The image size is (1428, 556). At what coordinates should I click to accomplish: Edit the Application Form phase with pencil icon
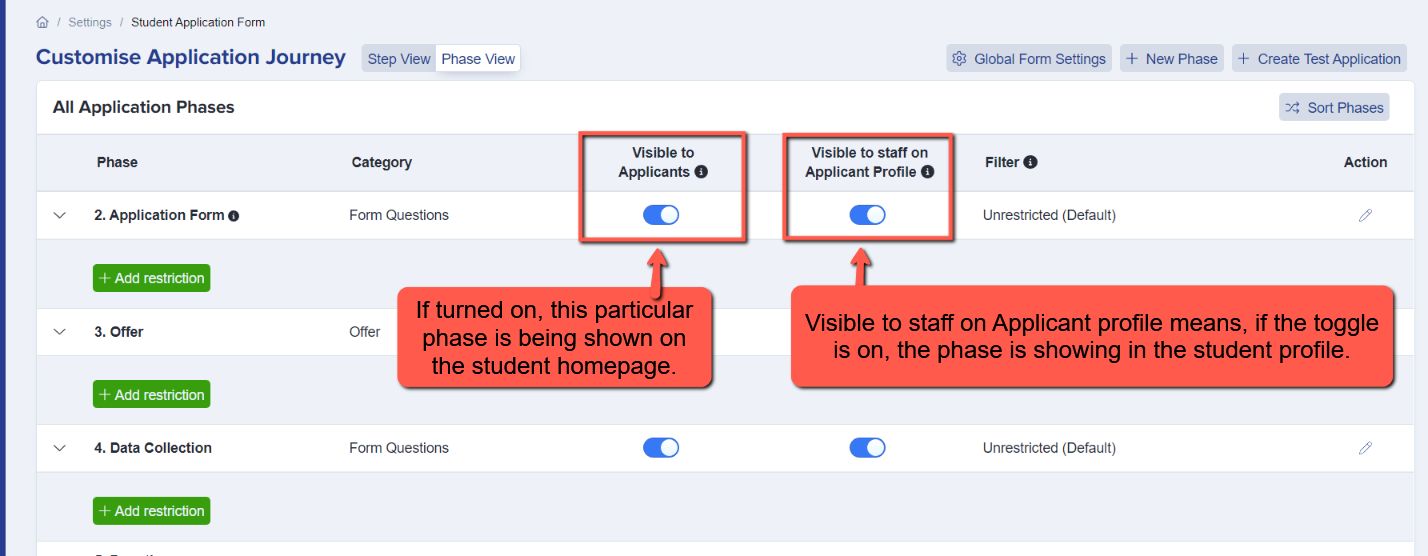(1365, 215)
